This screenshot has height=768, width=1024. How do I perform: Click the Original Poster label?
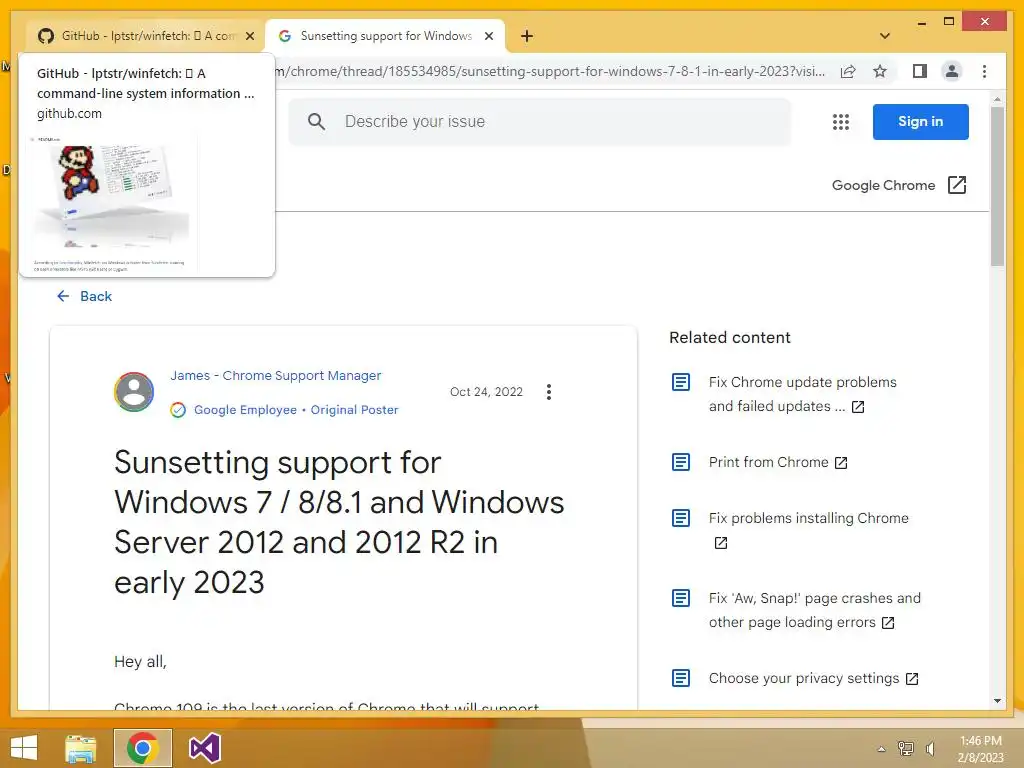pos(354,410)
